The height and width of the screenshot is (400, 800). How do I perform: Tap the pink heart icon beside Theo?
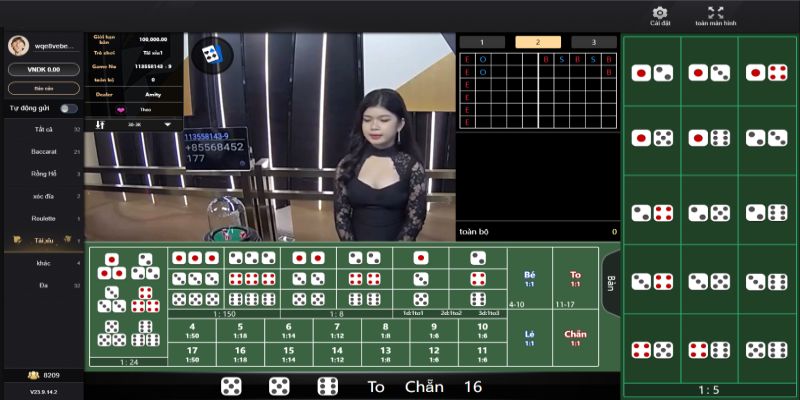click(121, 109)
